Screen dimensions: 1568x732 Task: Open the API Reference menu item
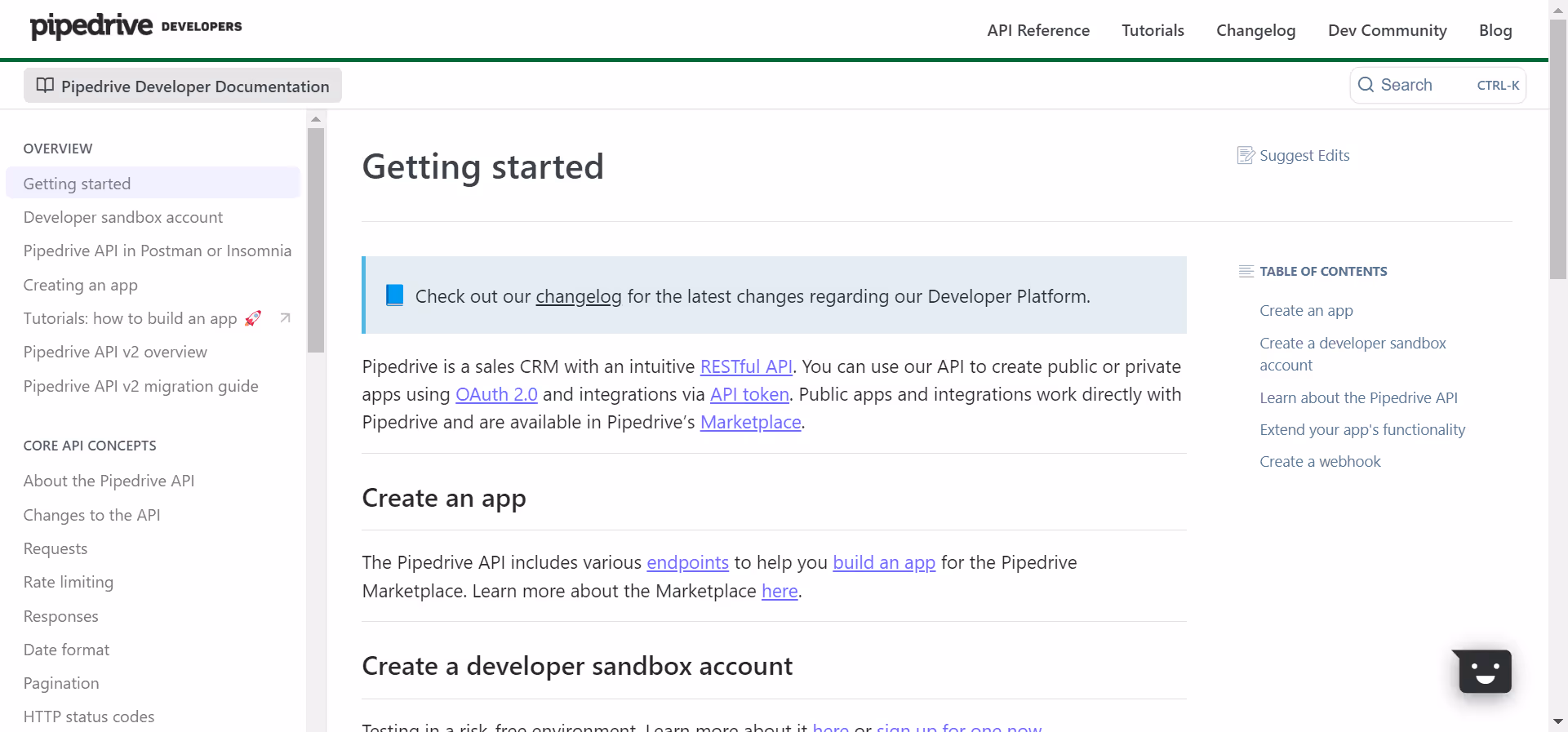tap(1038, 30)
